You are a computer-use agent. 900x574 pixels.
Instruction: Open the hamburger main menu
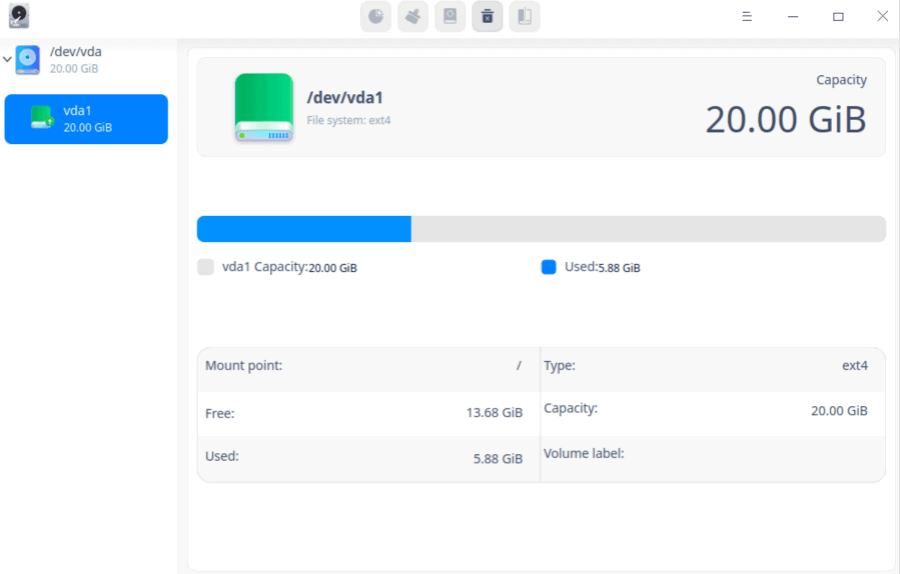(x=747, y=17)
